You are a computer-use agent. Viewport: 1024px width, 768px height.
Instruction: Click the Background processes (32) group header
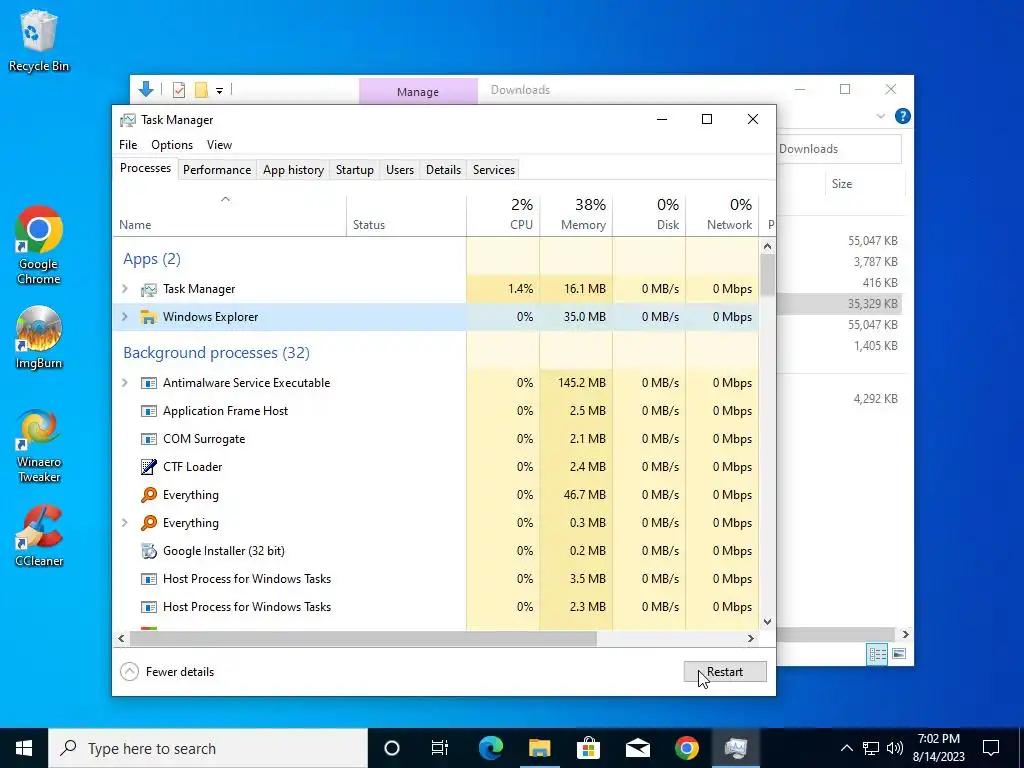[x=216, y=353]
